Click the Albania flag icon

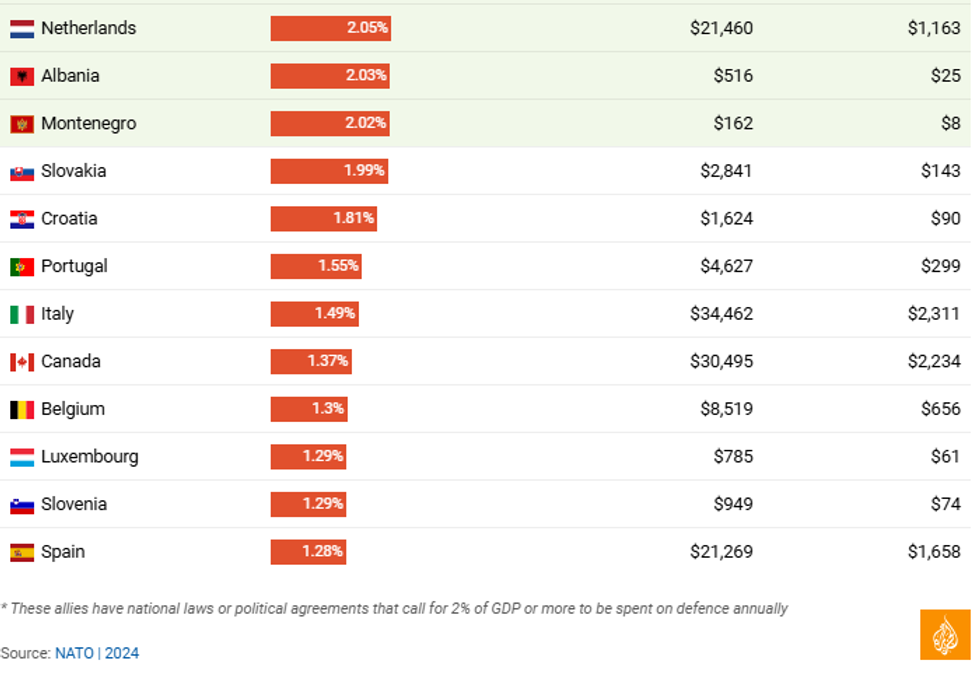(22, 76)
